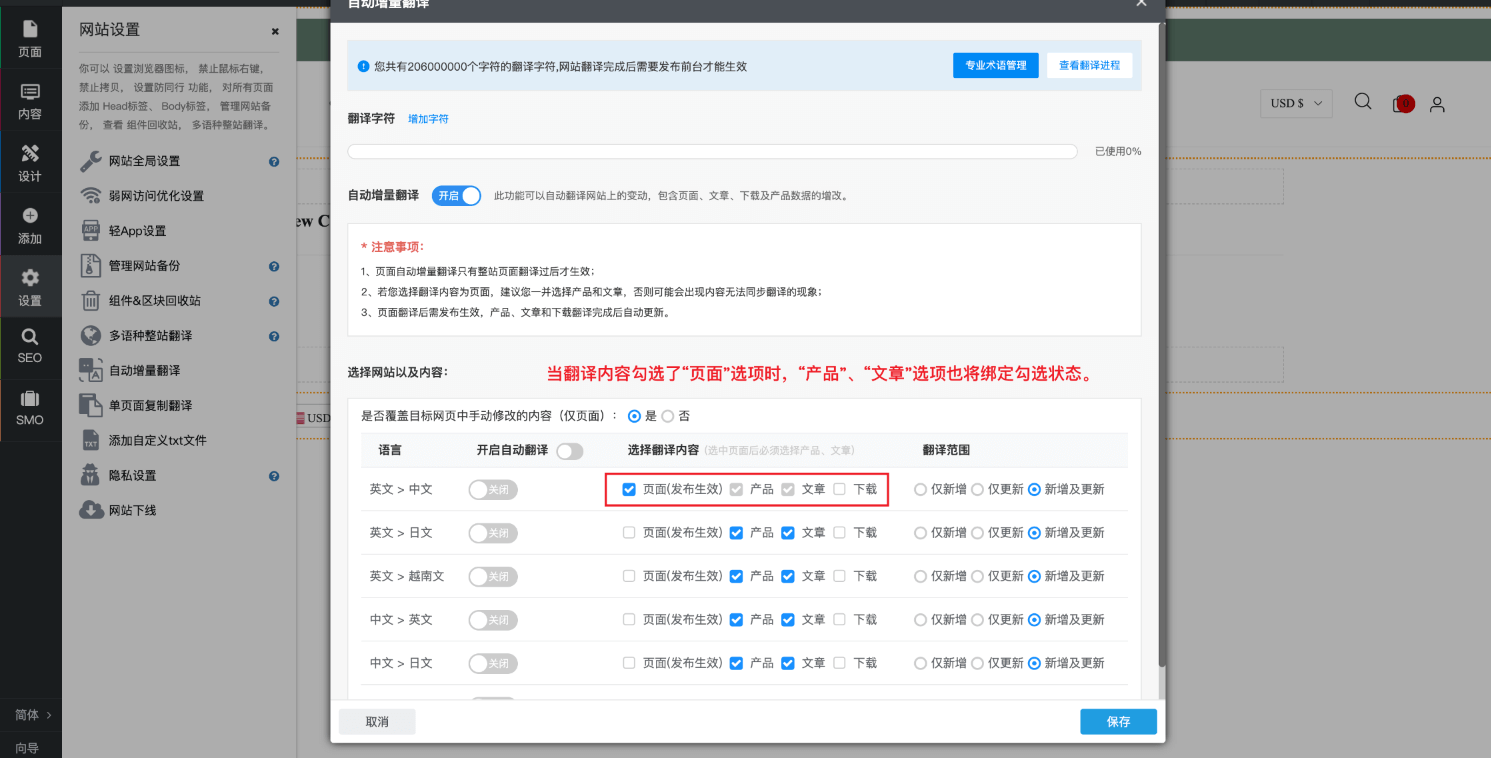This screenshot has height=758, width=1491.
Task: Select 多语种整站翻译 in settings list
Action: tap(150, 336)
